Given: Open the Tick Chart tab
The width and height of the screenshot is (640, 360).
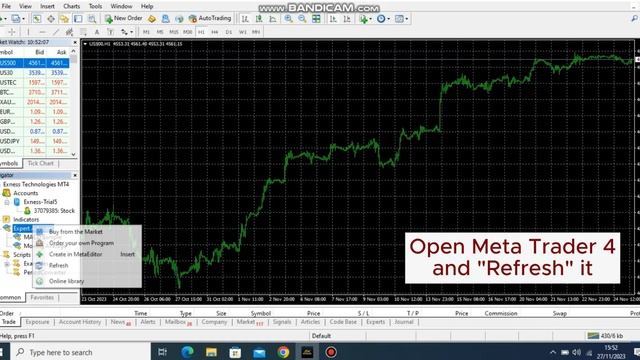Looking at the screenshot, I should [x=40, y=163].
